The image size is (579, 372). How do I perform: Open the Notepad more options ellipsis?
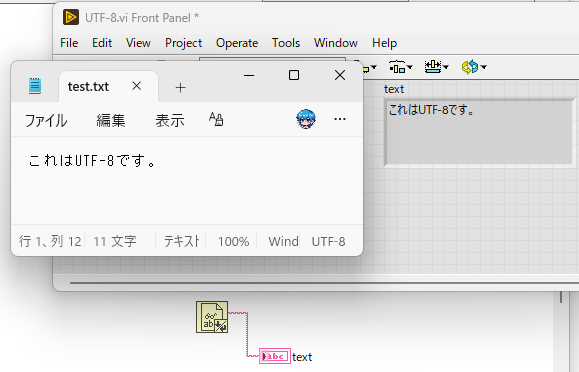(340, 119)
